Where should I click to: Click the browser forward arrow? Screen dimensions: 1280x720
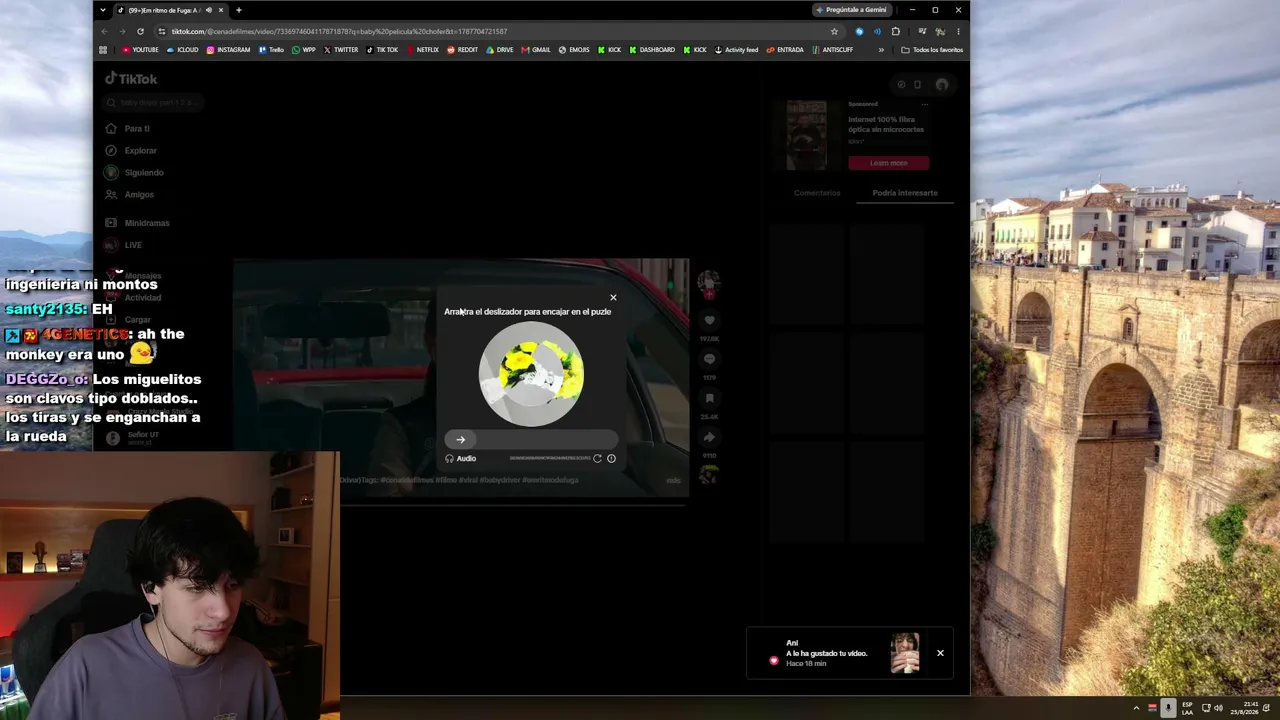[x=122, y=31]
